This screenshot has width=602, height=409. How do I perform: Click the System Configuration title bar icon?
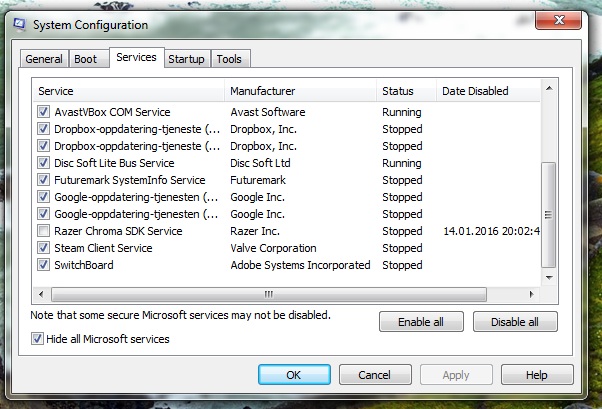point(19,25)
